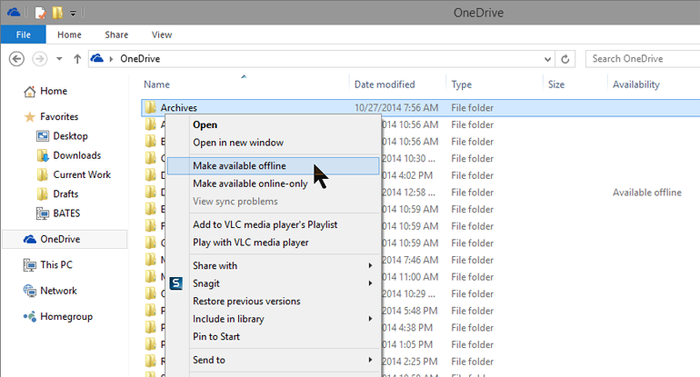Click OneDrive in the address bar path
The height and width of the screenshot is (377, 700).
click(x=140, y=59)
